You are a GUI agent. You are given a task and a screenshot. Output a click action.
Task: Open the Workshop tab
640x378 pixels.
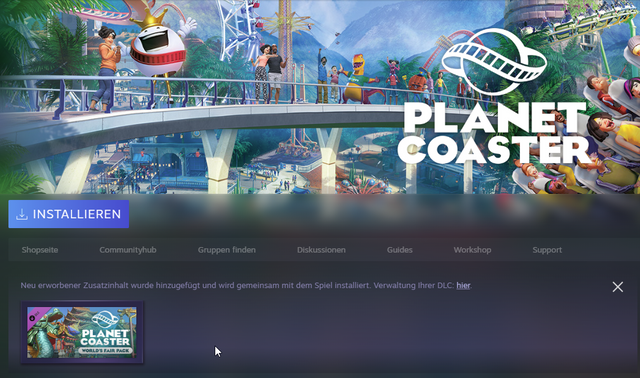click(x=472, y=250)
